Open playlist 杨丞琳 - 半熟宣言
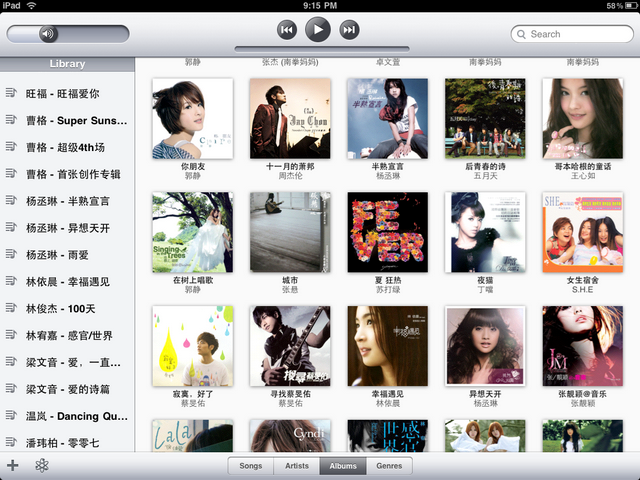640x480 pixels. pos(67,201)
